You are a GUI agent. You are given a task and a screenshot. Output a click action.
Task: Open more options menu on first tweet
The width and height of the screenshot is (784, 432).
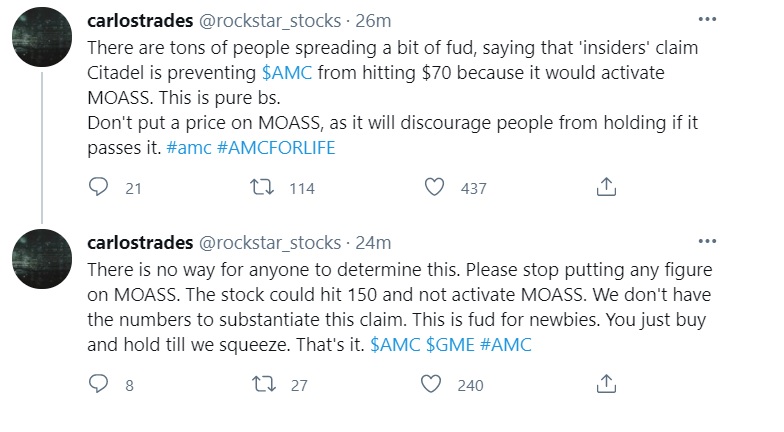(707, 20)
